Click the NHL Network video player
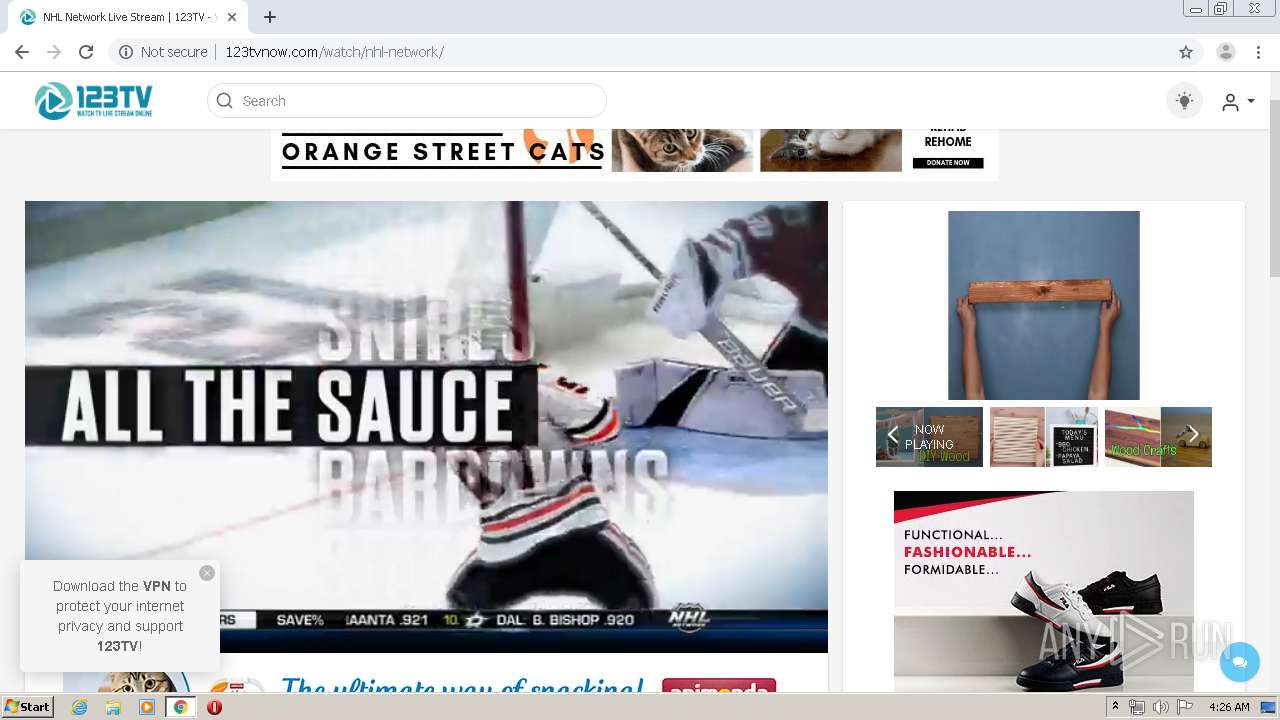The image size is (1280, 720). (426, 427)
